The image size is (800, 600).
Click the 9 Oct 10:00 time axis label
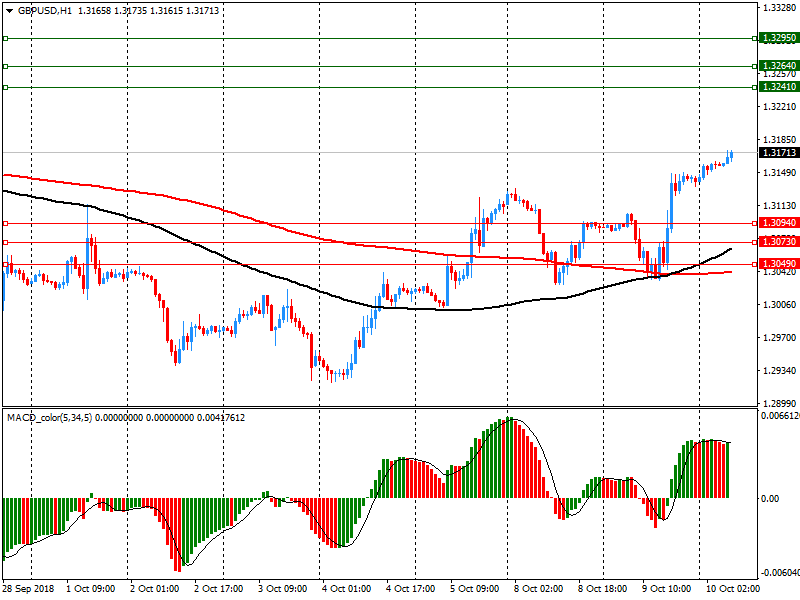point(665,589)
